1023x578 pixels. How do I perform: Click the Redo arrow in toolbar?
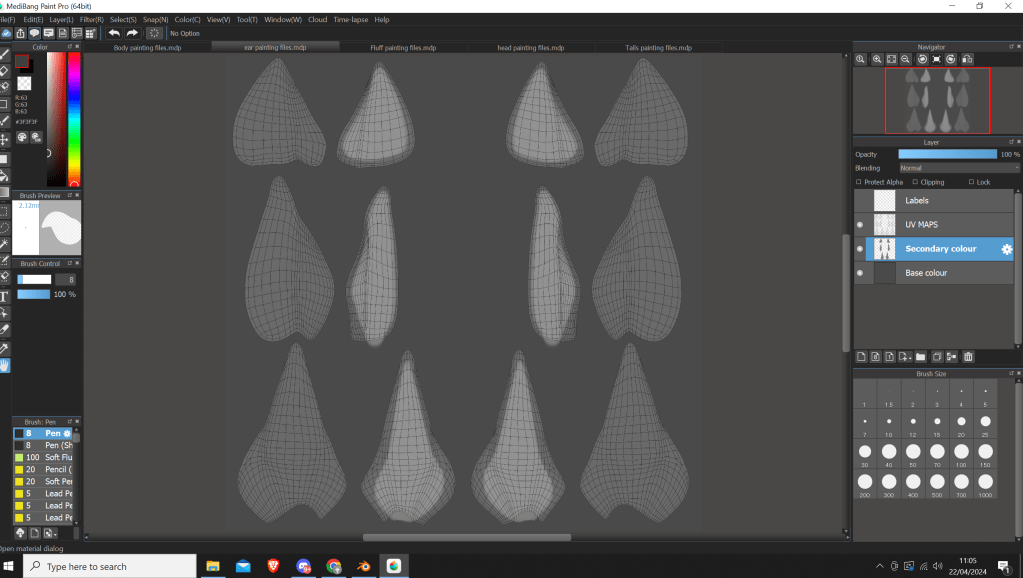tap(132, 33)
